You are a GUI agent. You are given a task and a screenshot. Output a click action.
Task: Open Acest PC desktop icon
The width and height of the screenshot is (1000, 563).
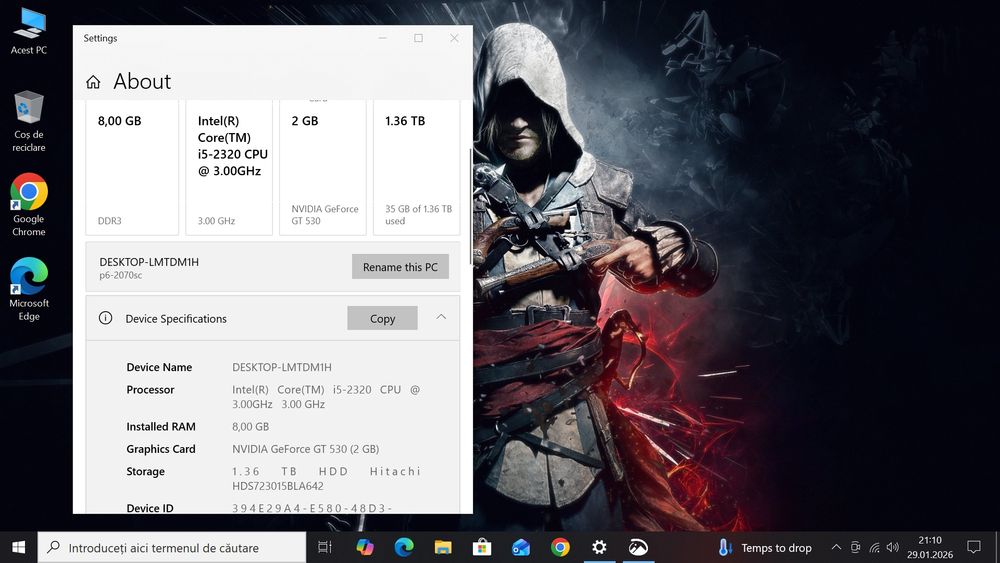[x=29, y=31]
